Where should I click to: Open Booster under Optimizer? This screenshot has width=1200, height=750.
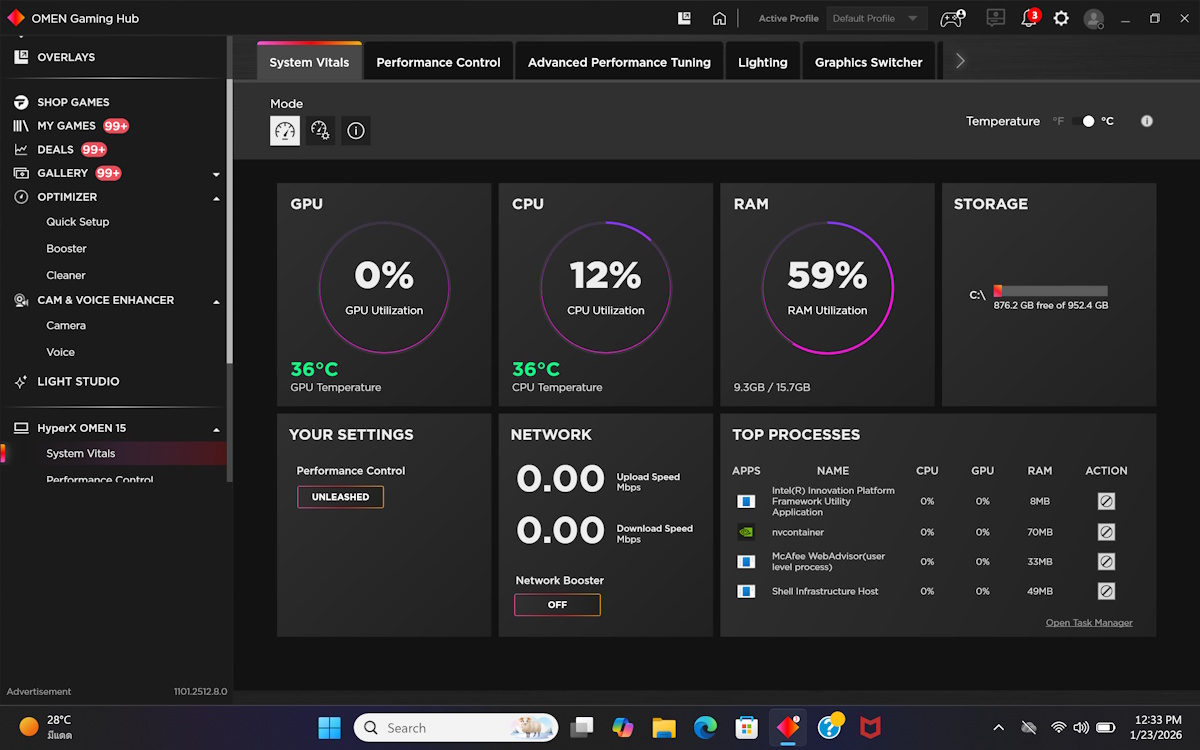click(66, 249)
